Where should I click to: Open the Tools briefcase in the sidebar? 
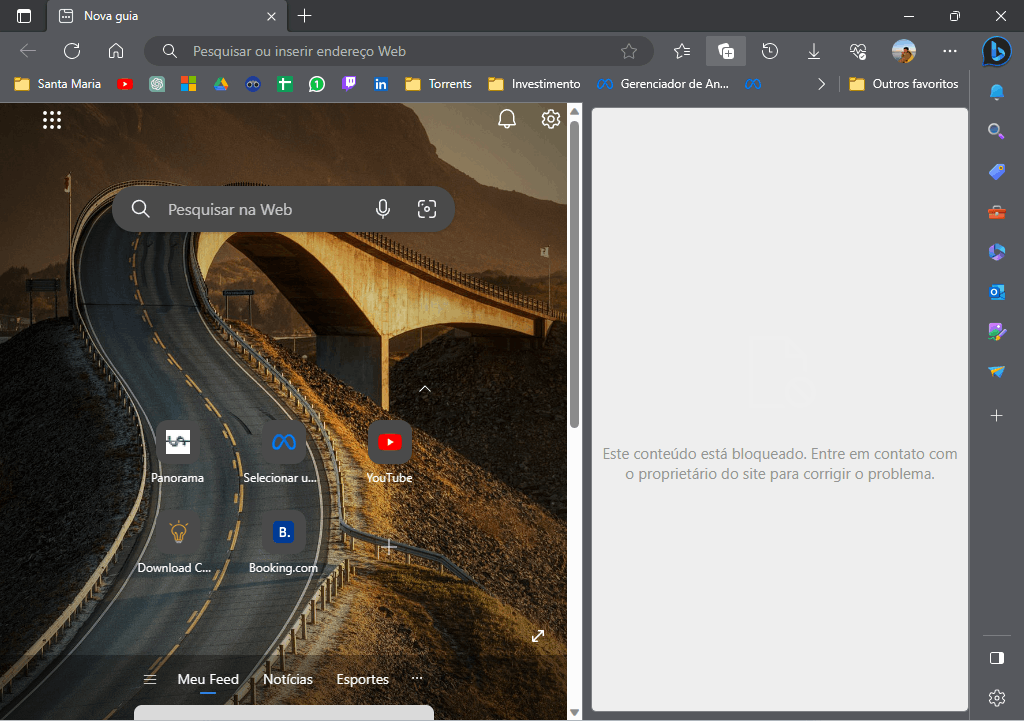(x=996, y=212)
